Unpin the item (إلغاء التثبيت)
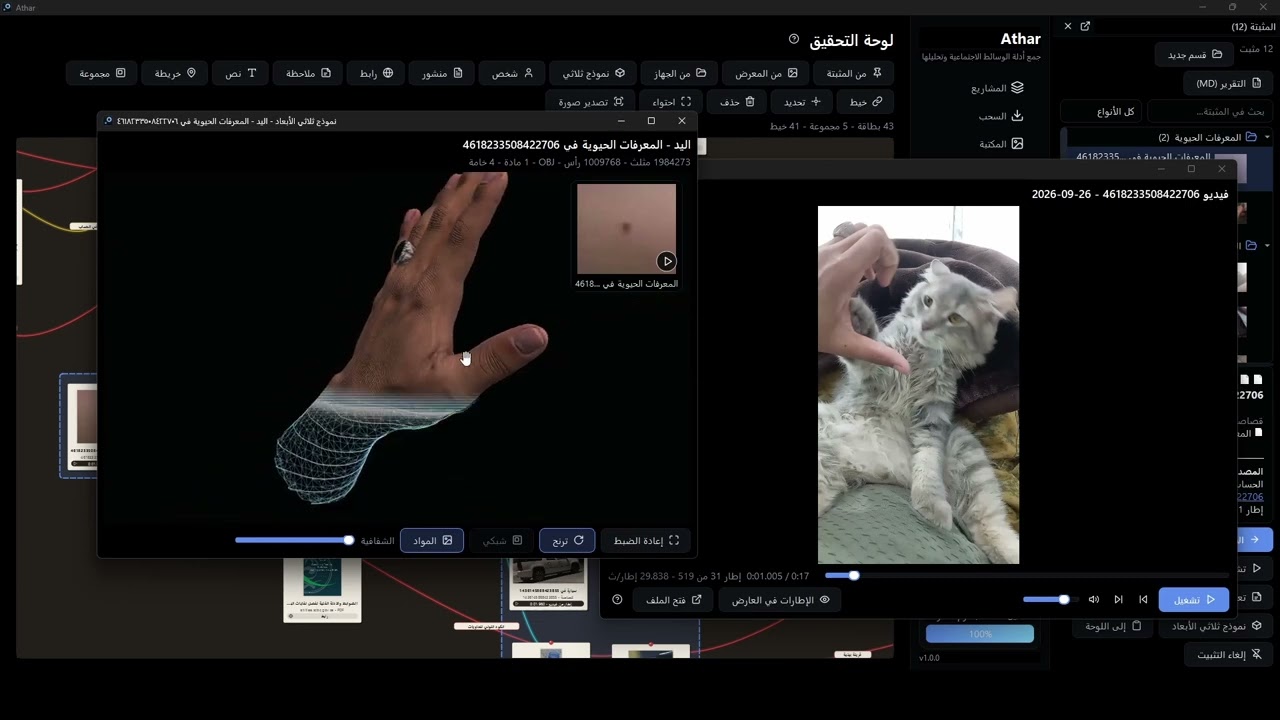 point(1229,655)
